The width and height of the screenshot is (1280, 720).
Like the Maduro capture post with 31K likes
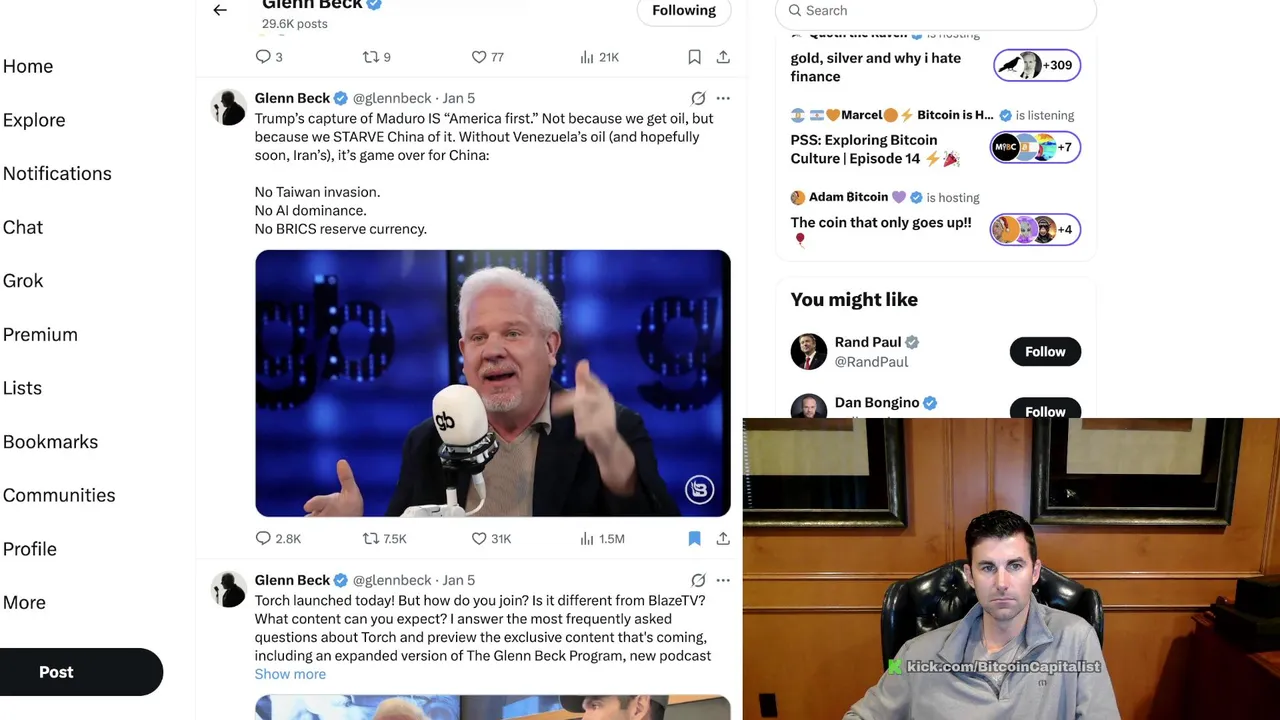[491, 538]
